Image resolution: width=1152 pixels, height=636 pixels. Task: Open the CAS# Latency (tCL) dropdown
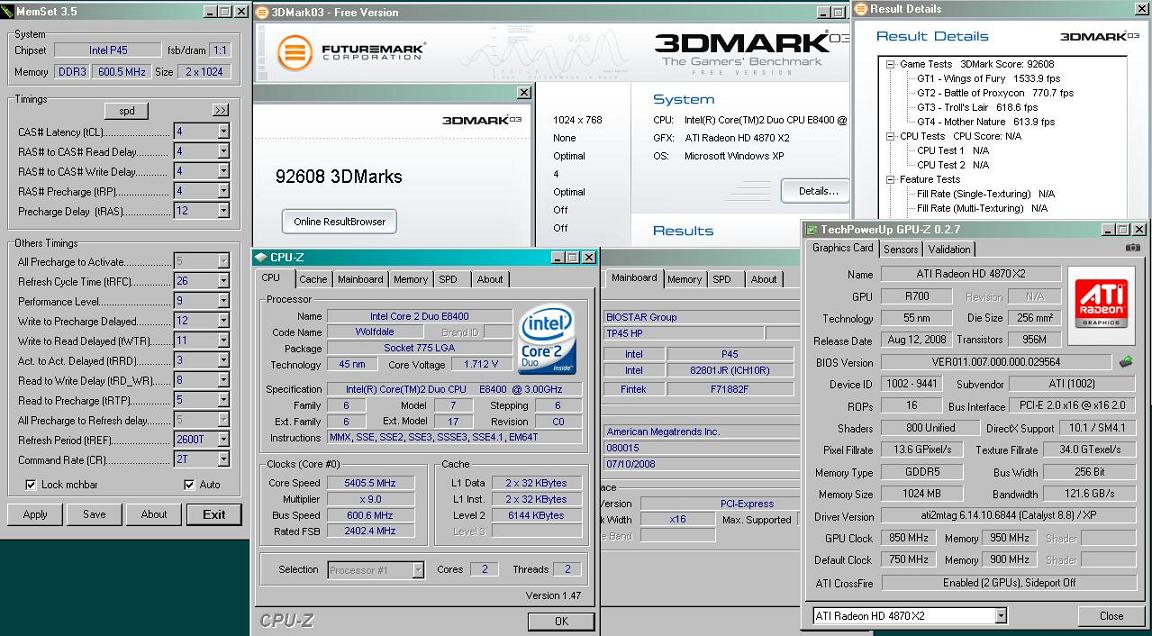pos(223,132)
